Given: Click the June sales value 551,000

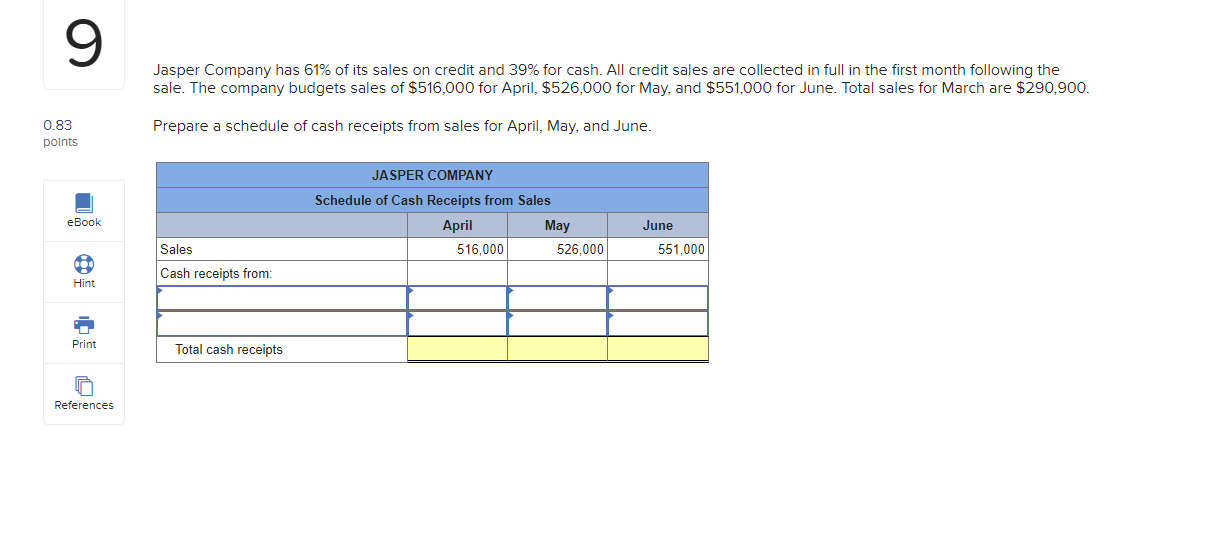Looking at the screenshot, I should [x=681, y=249].
